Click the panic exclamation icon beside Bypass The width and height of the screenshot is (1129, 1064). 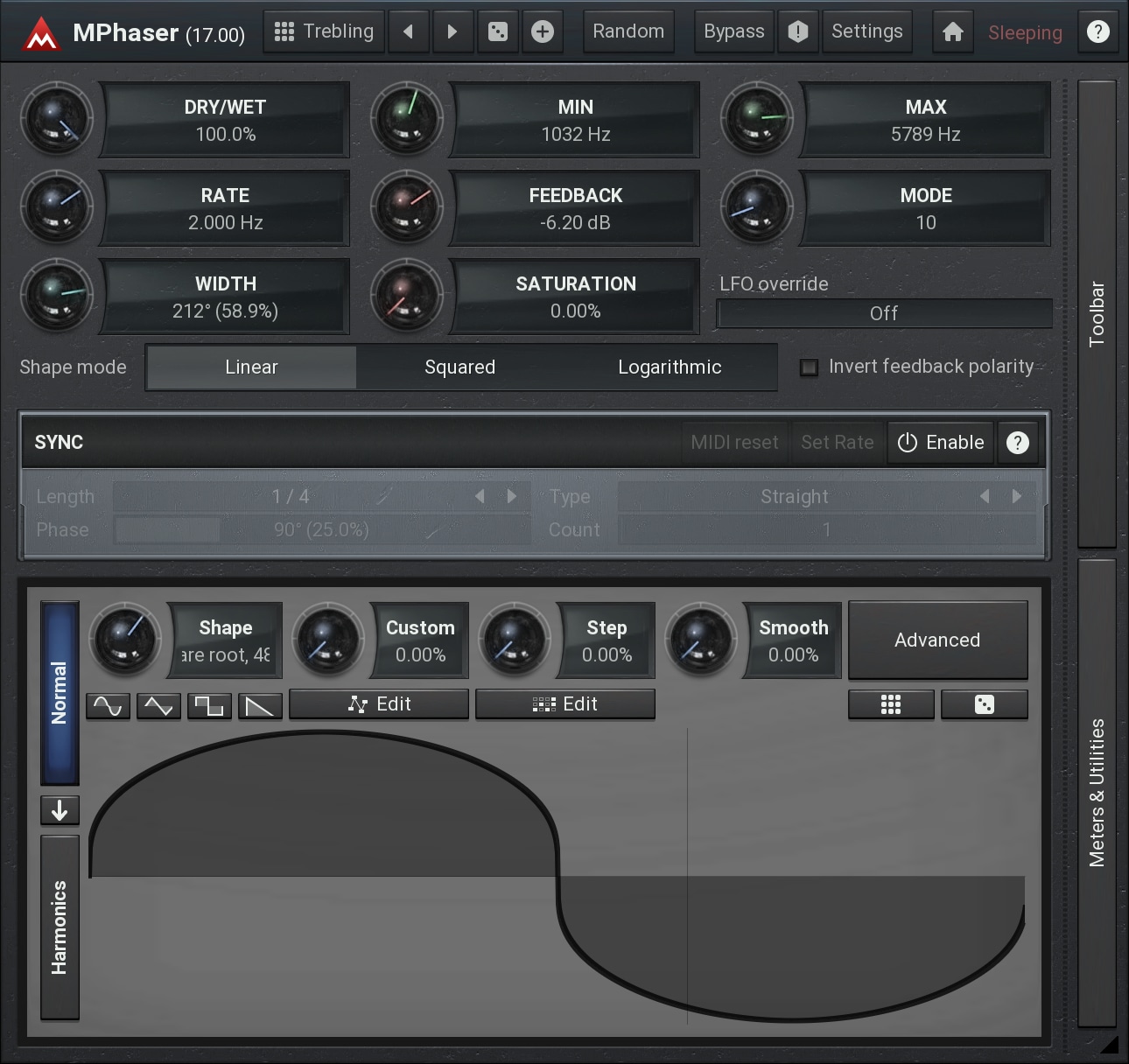(x=797, y=32)
